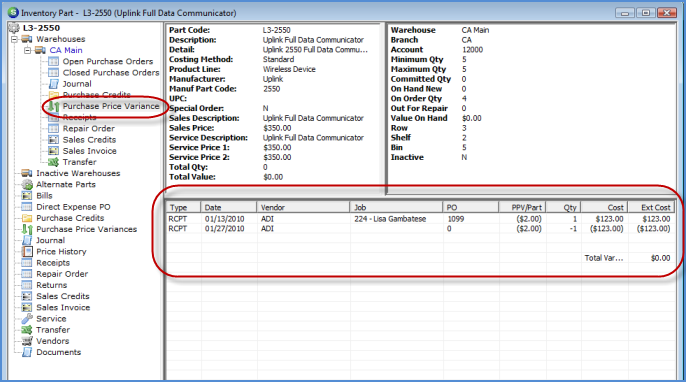The width and height of the screenshot is (686, 382).
Task: Sort by the Date column header
Action: tap(228, 207)
